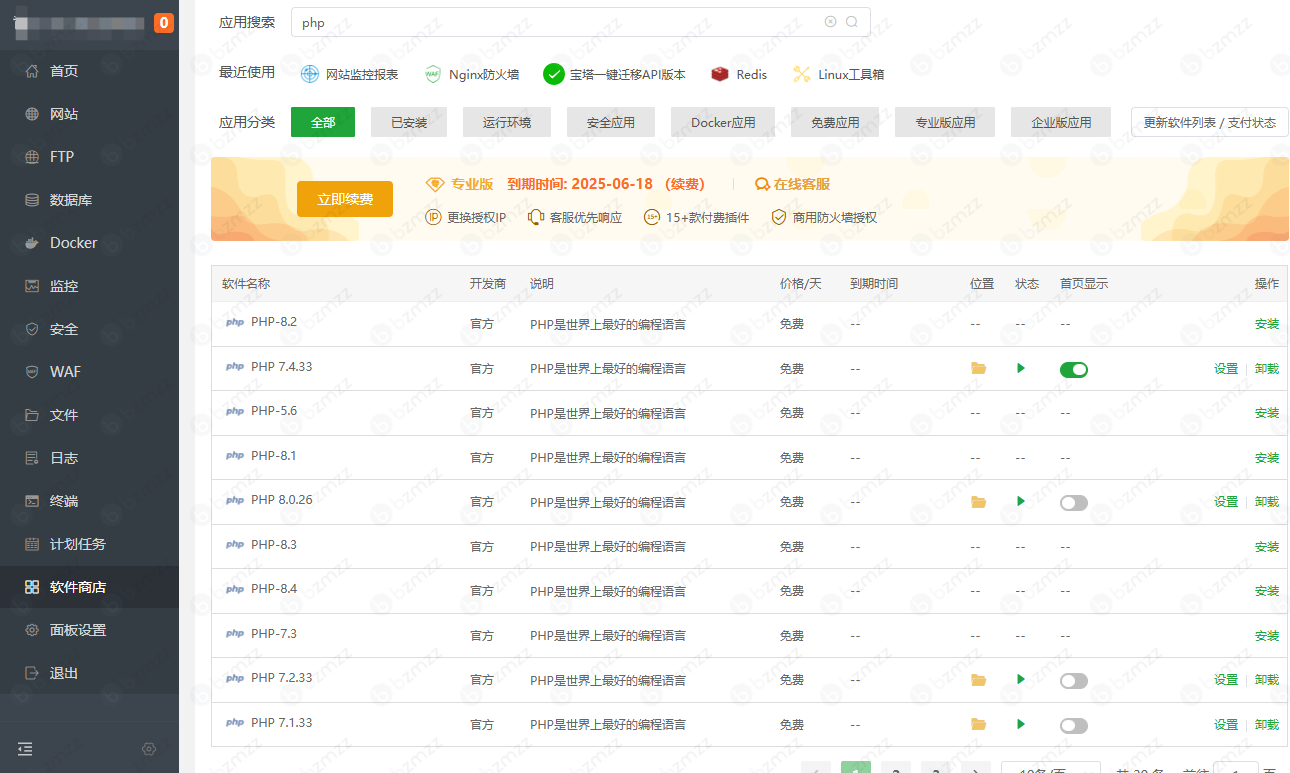Screen dimensions: 1290x773
Task: Click the magnifier search icon
Action: pos(852,22)
